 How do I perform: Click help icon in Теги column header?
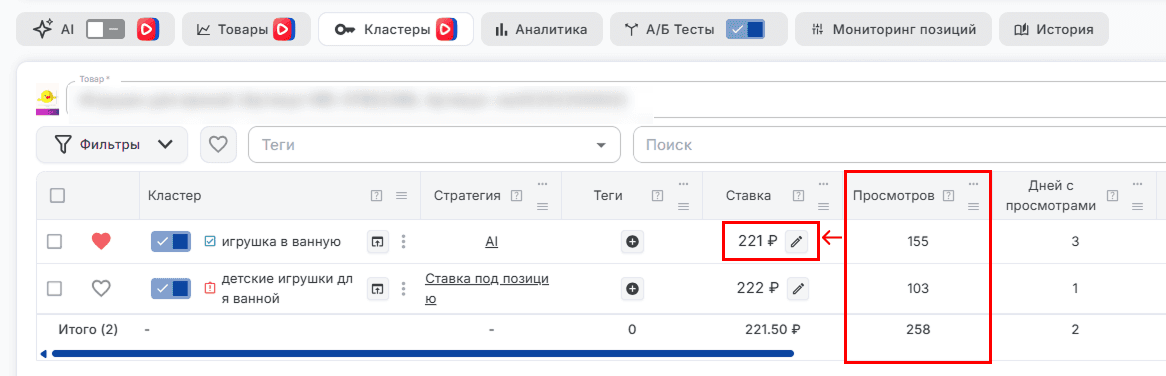click(657, 195)
